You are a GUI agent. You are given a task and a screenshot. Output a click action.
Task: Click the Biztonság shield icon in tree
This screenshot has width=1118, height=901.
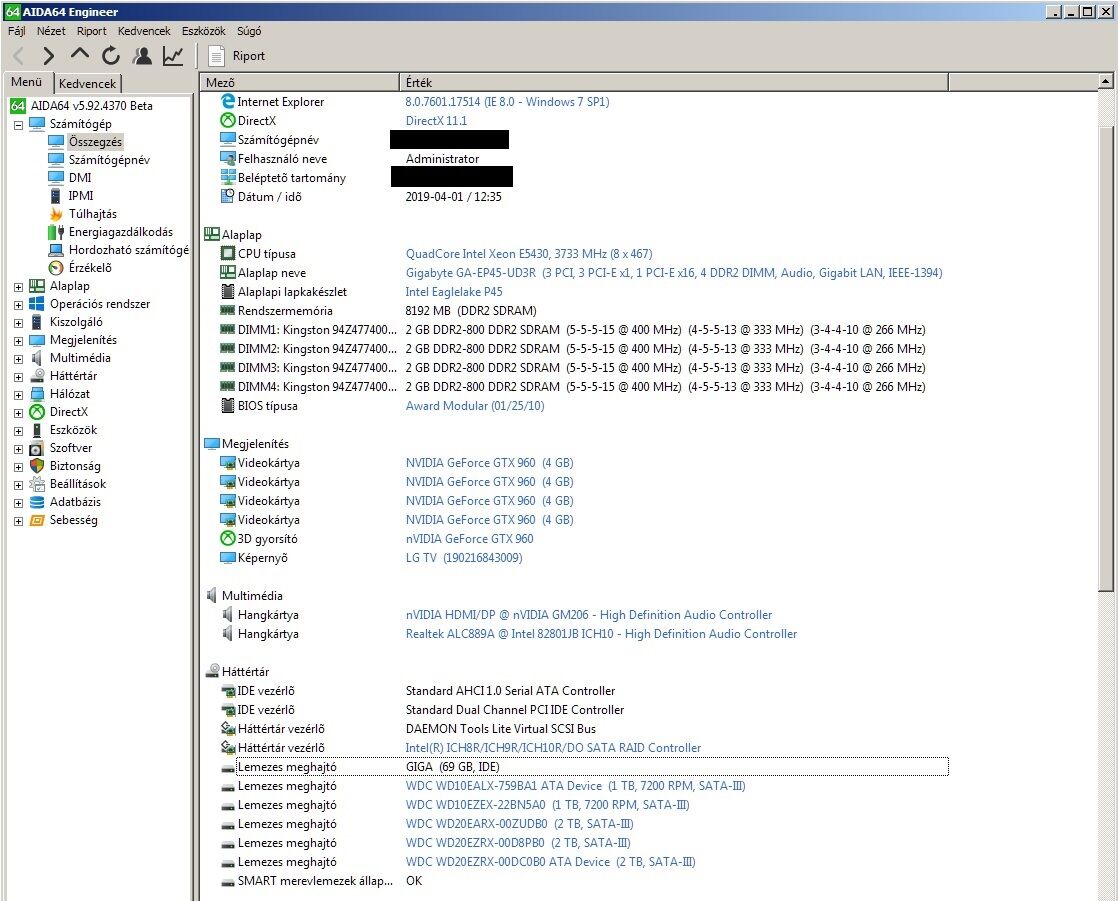(36, 465)
